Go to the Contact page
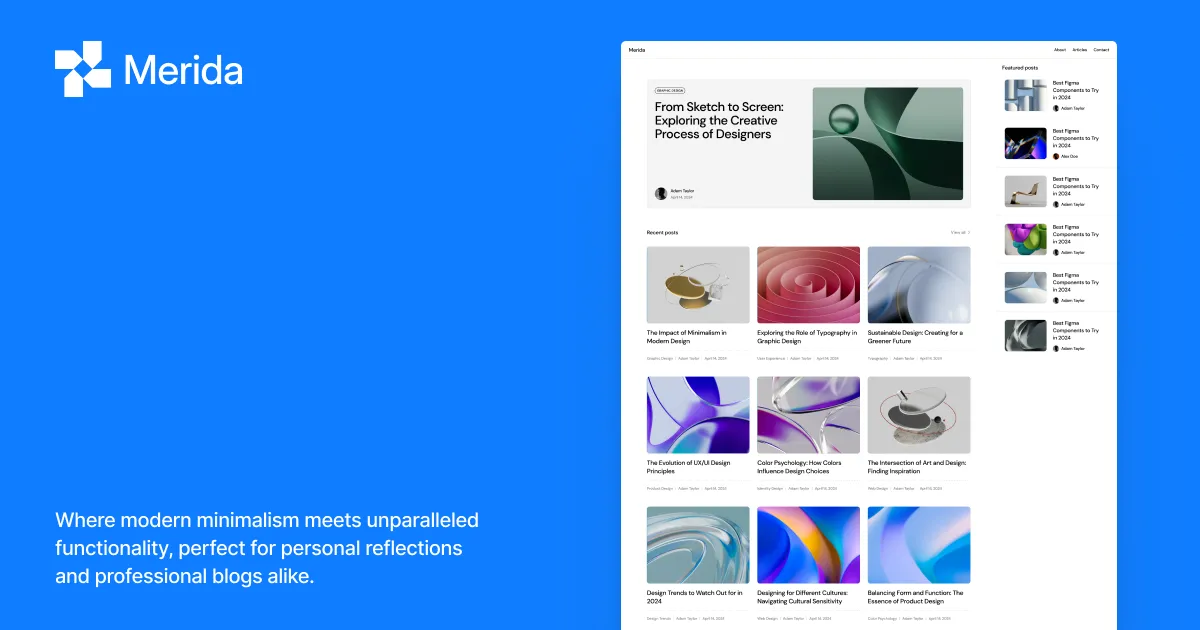The height and width of the screenshot is (630, 1200). (x=1101, y=50)
